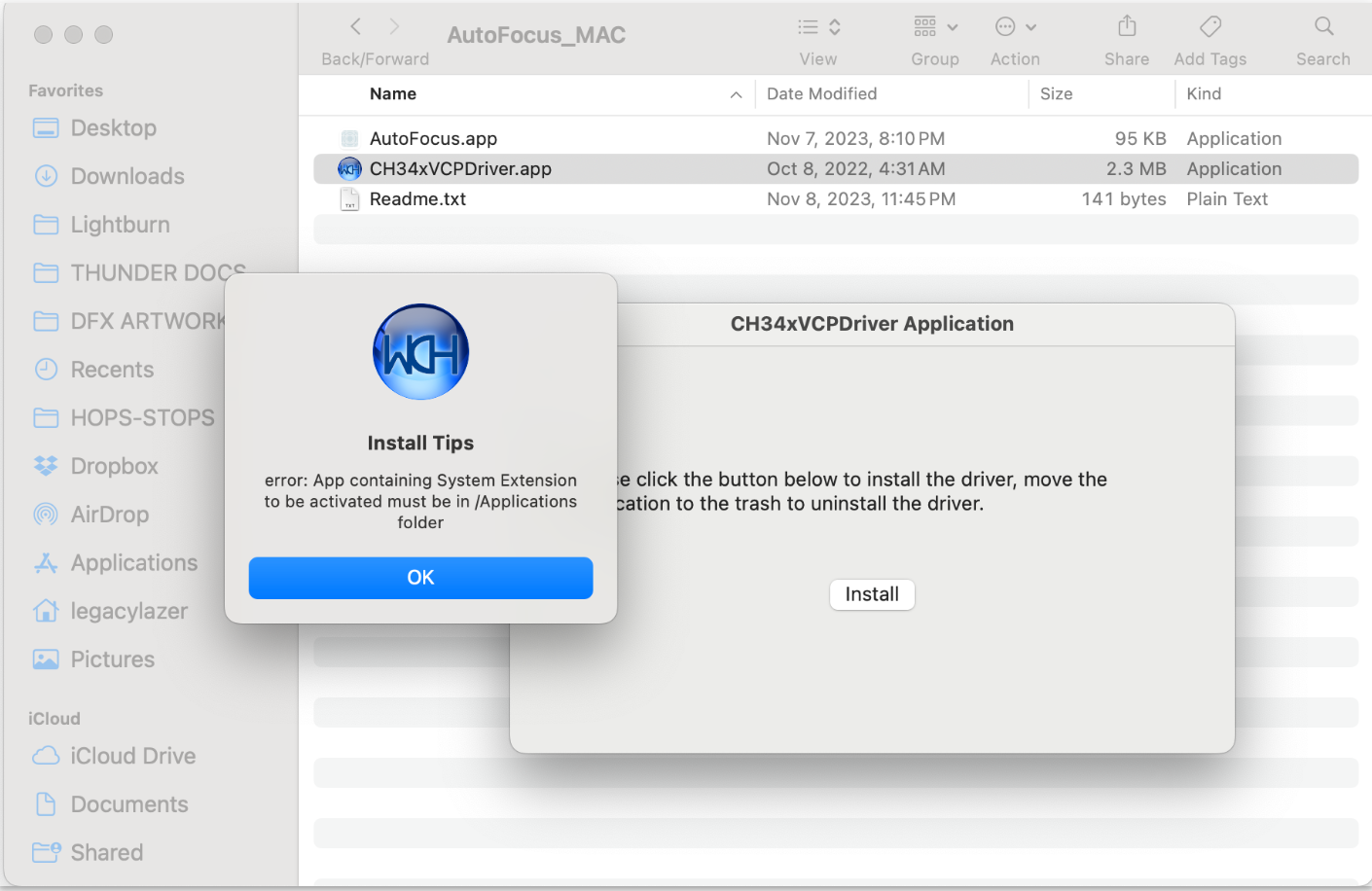Click the Lightburn folder icon

(x=46, y=225)
